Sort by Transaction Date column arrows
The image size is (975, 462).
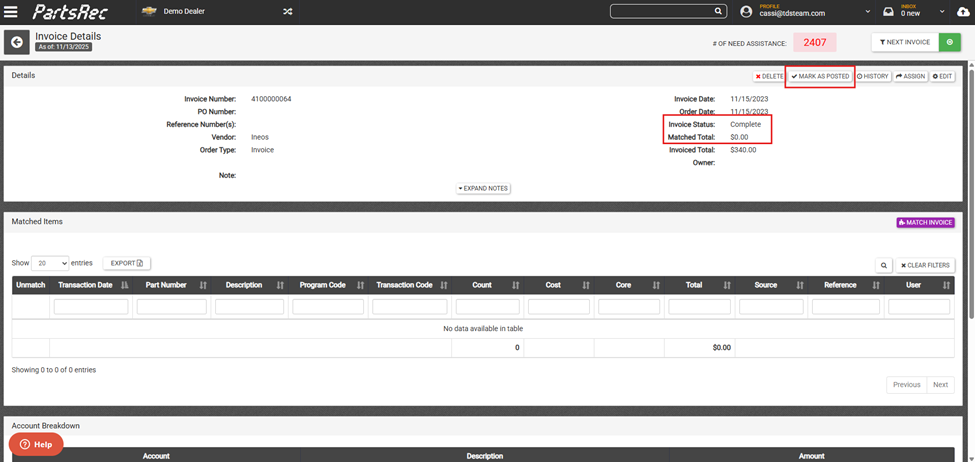pos(124,285)
